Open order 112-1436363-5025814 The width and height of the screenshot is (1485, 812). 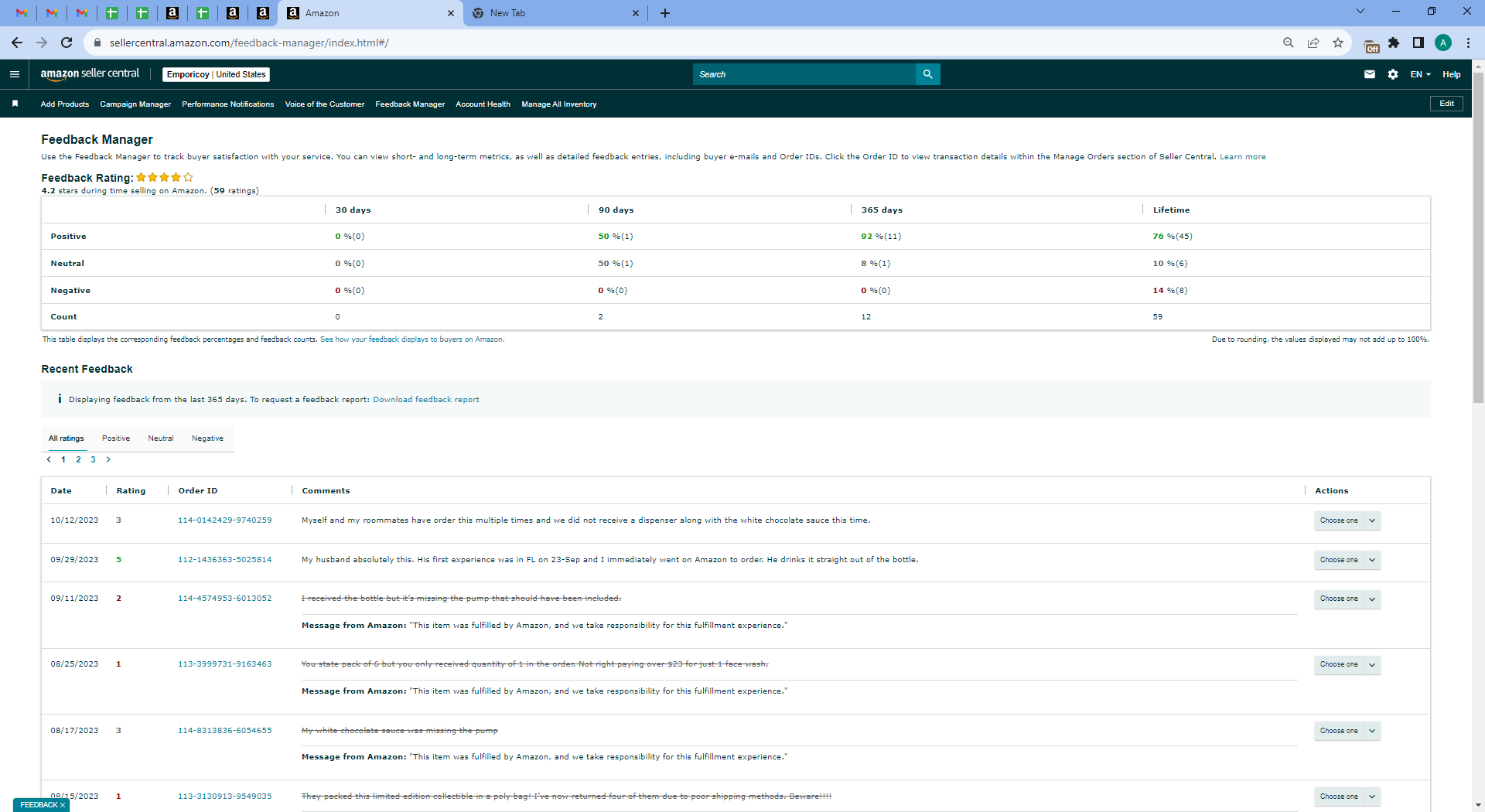click(x=225, y=560)
